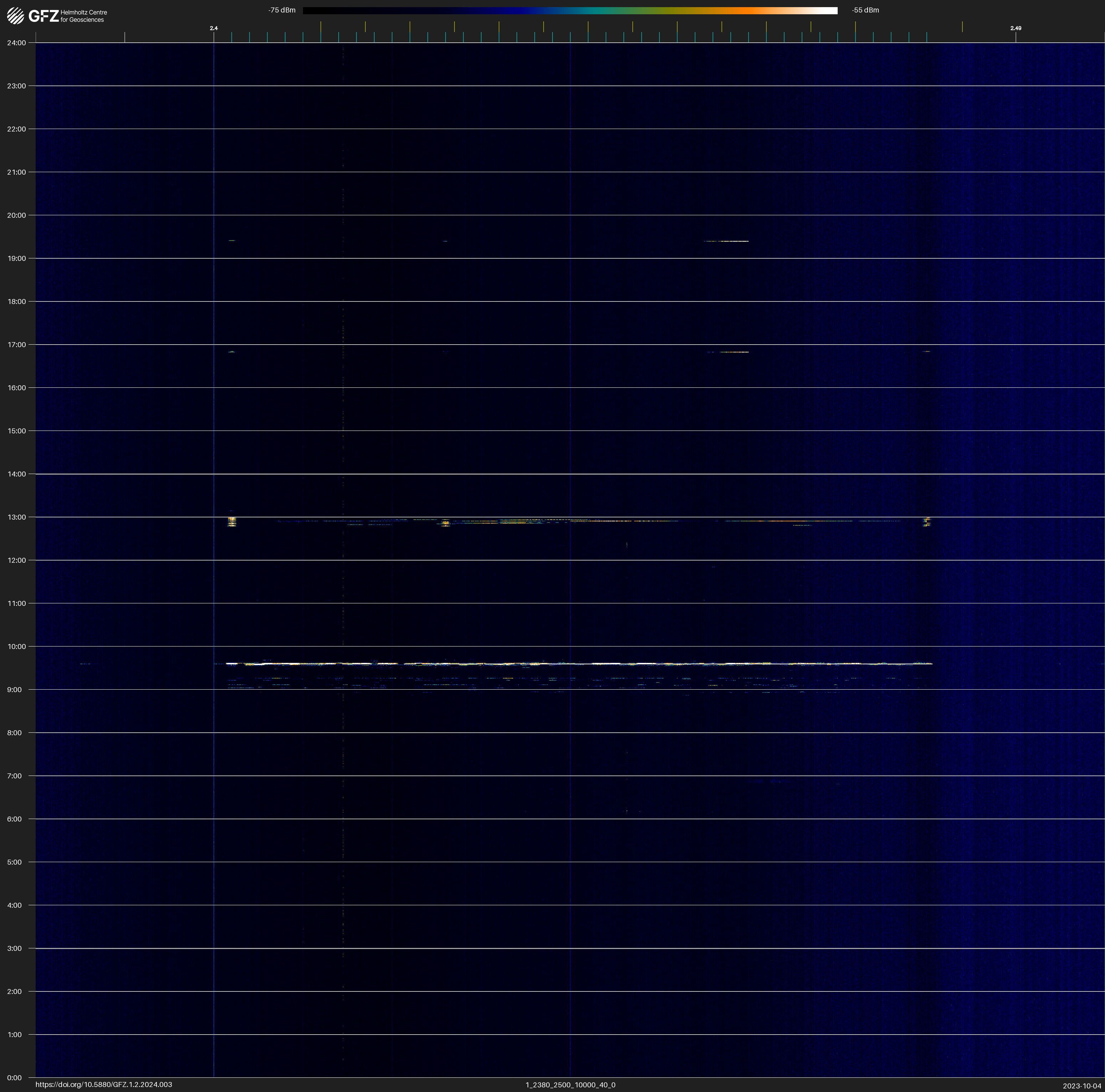Screen dimensions: 1105x1092
Task: Click the 22:00 time axis label
Action: [x=17, y=129]
